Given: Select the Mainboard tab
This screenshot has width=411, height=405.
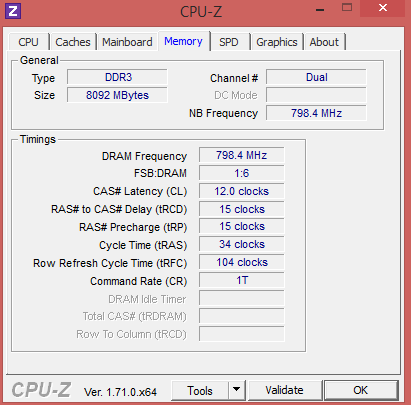Looking at the screenshot, I should pos(127,42).
